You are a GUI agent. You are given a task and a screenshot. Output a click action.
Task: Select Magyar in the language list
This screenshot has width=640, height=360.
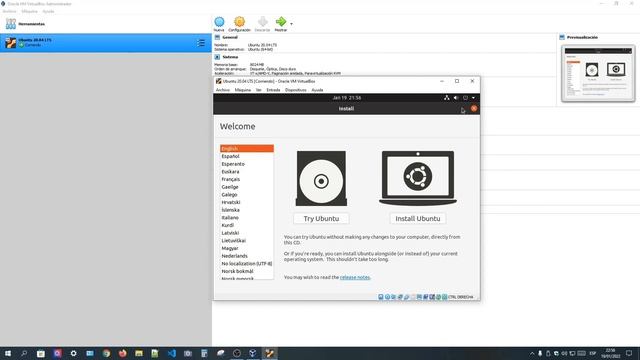point(247,248)
